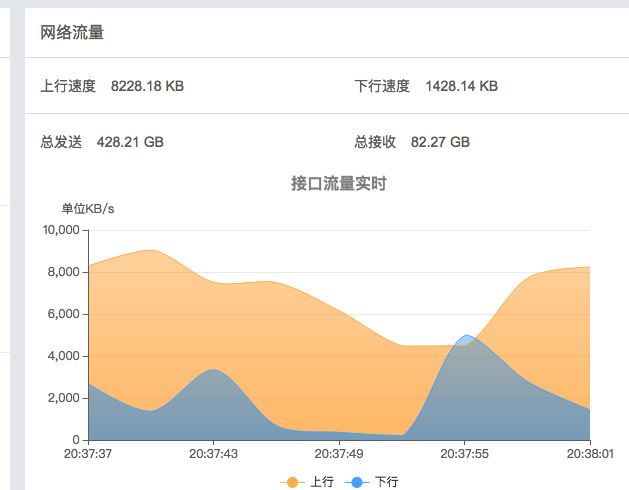The height and width of the screenshot is (490, 629).
Task: Select the 下行速度 value 1428.14 KB
Action: 461,86
